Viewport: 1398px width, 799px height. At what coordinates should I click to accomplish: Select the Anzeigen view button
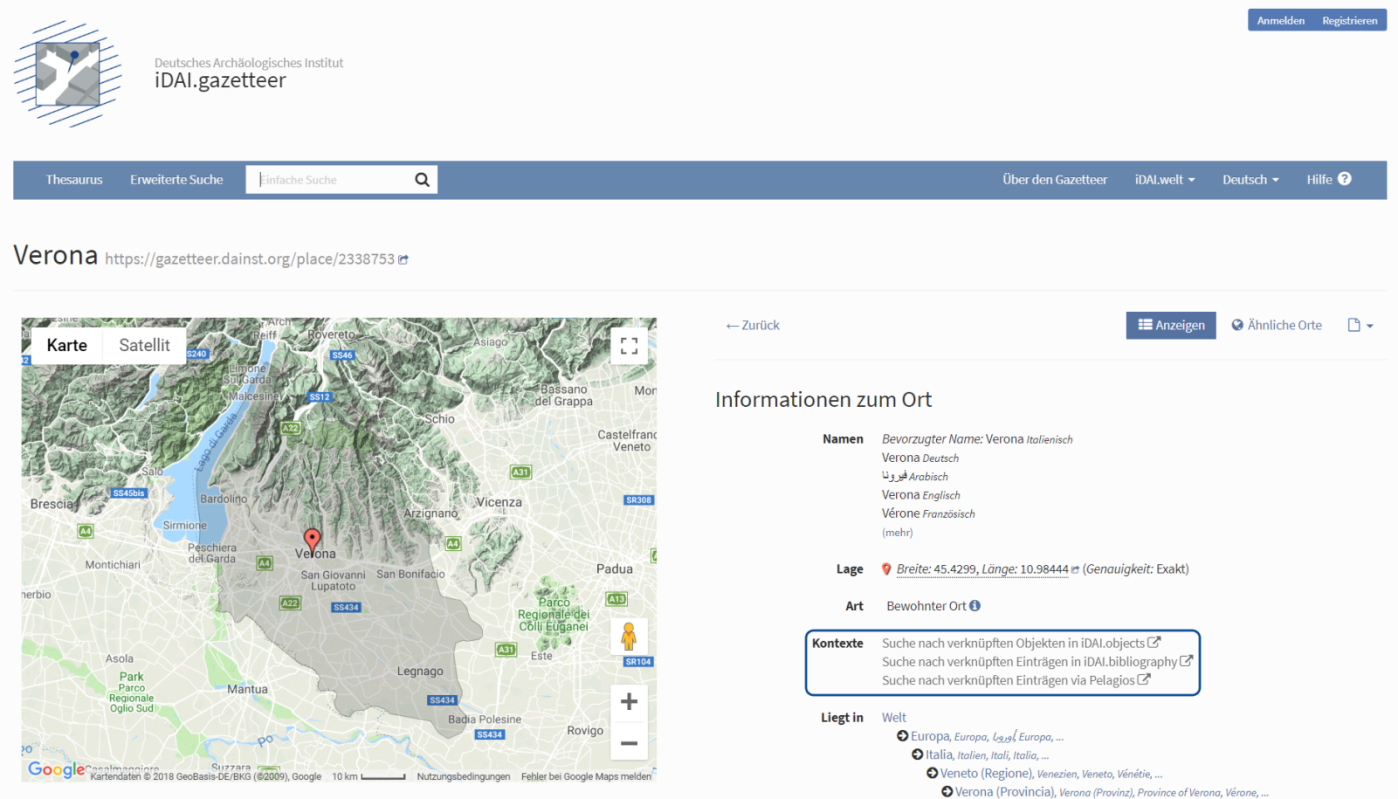[x=1170, y=325]
